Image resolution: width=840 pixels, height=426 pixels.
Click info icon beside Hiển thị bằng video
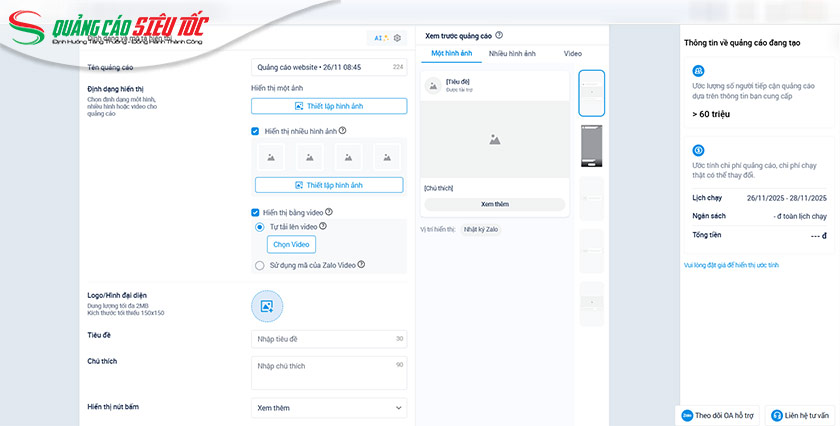click(329, 212)
